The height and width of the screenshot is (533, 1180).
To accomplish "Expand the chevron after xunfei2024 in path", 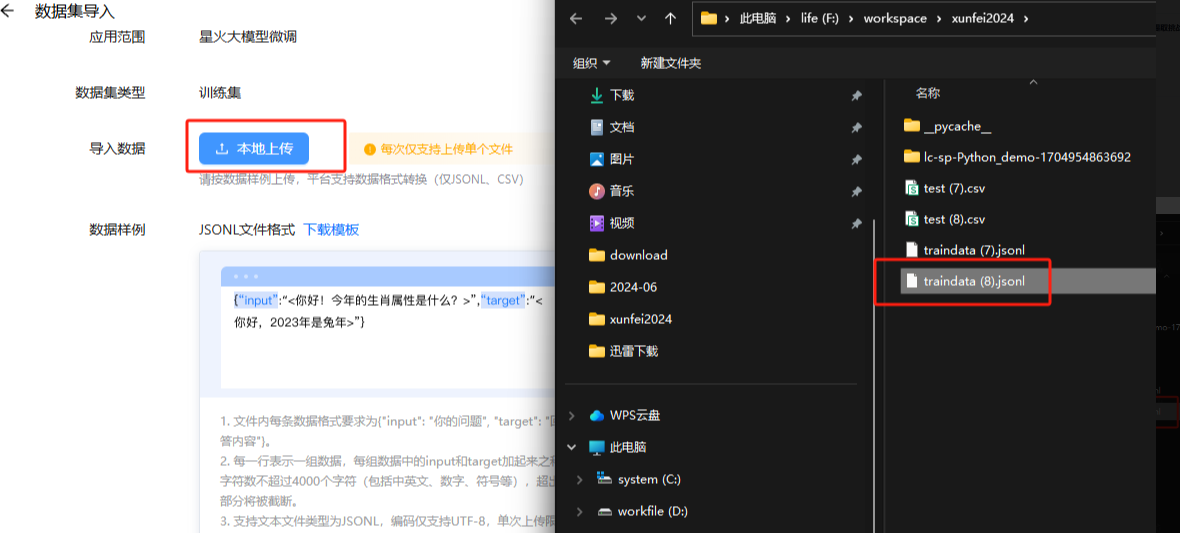I will tap(1025, 19).
